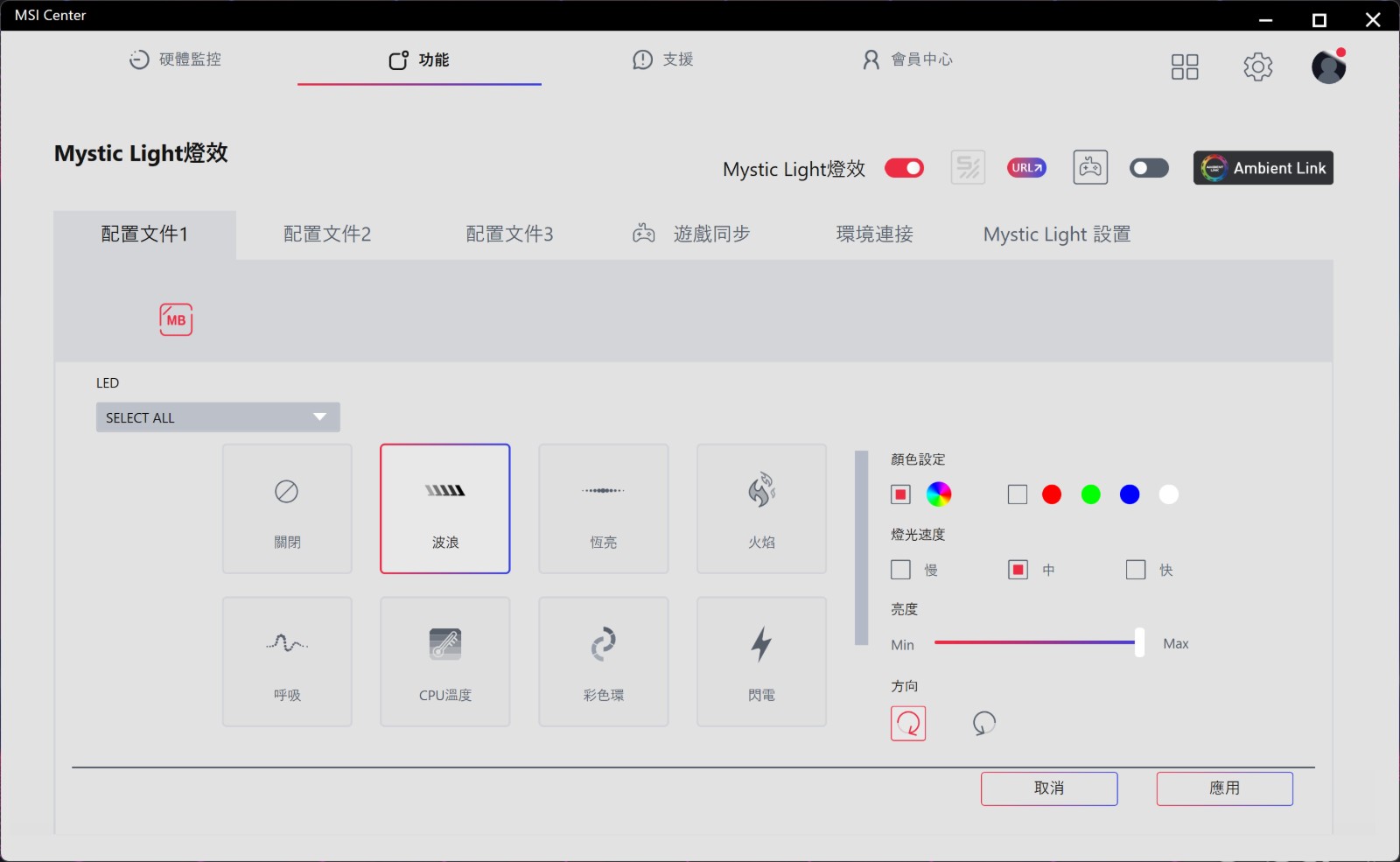The height and width of the screenshot is (862, 1400).
Task: Pick the blue color swatch
Action: (x=1130, y=494)
